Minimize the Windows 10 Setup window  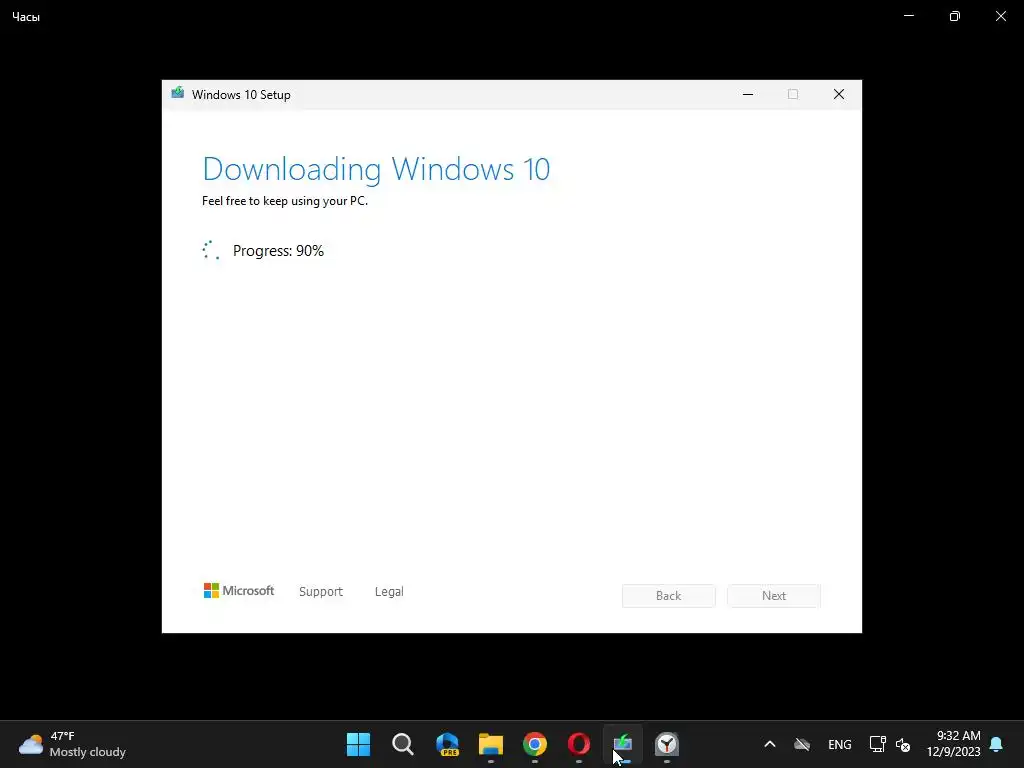pyautogui.click(x=748, y=95)
